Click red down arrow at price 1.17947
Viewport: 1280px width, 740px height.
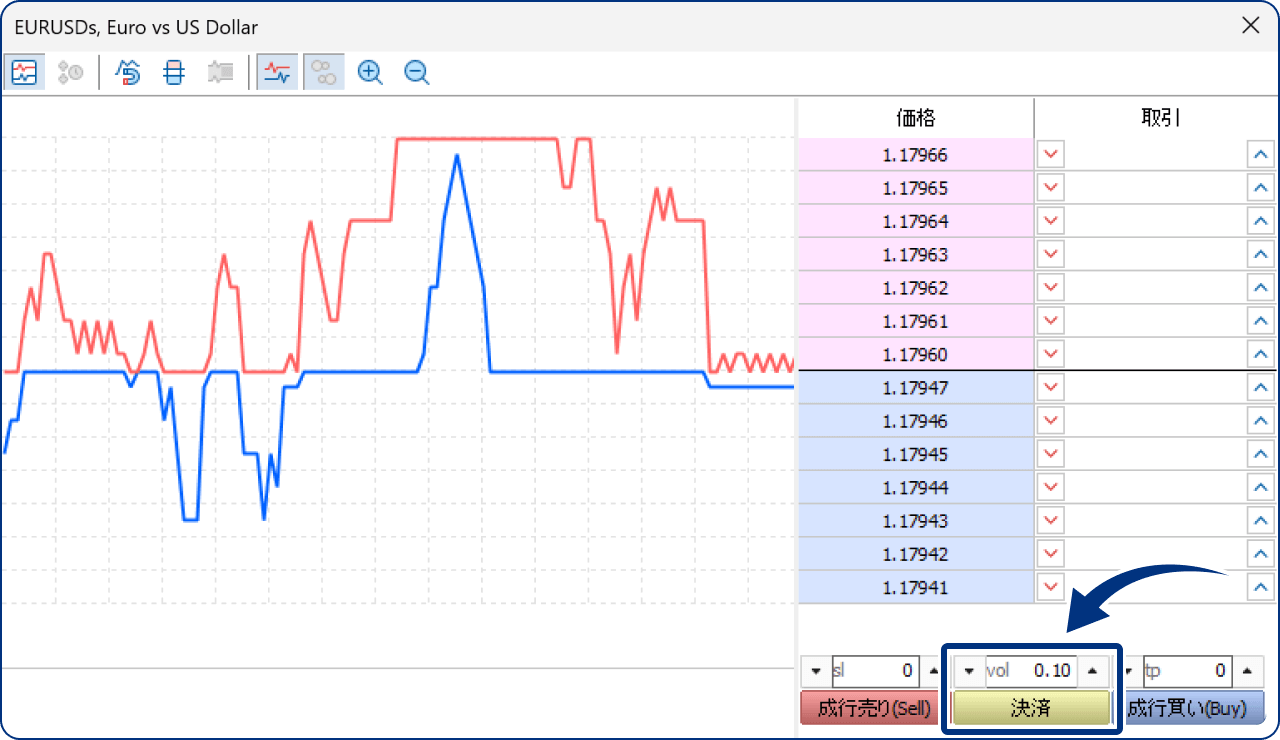[1051, 388]
